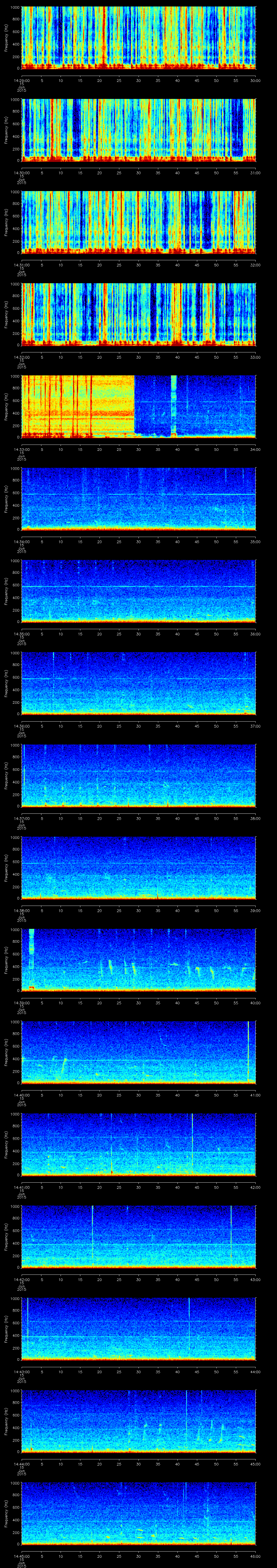Viewport: 277px width, 1568px height.
Task: Select the spectrogram panel starting at 14:45:00
Action: tap(139, 1513)
